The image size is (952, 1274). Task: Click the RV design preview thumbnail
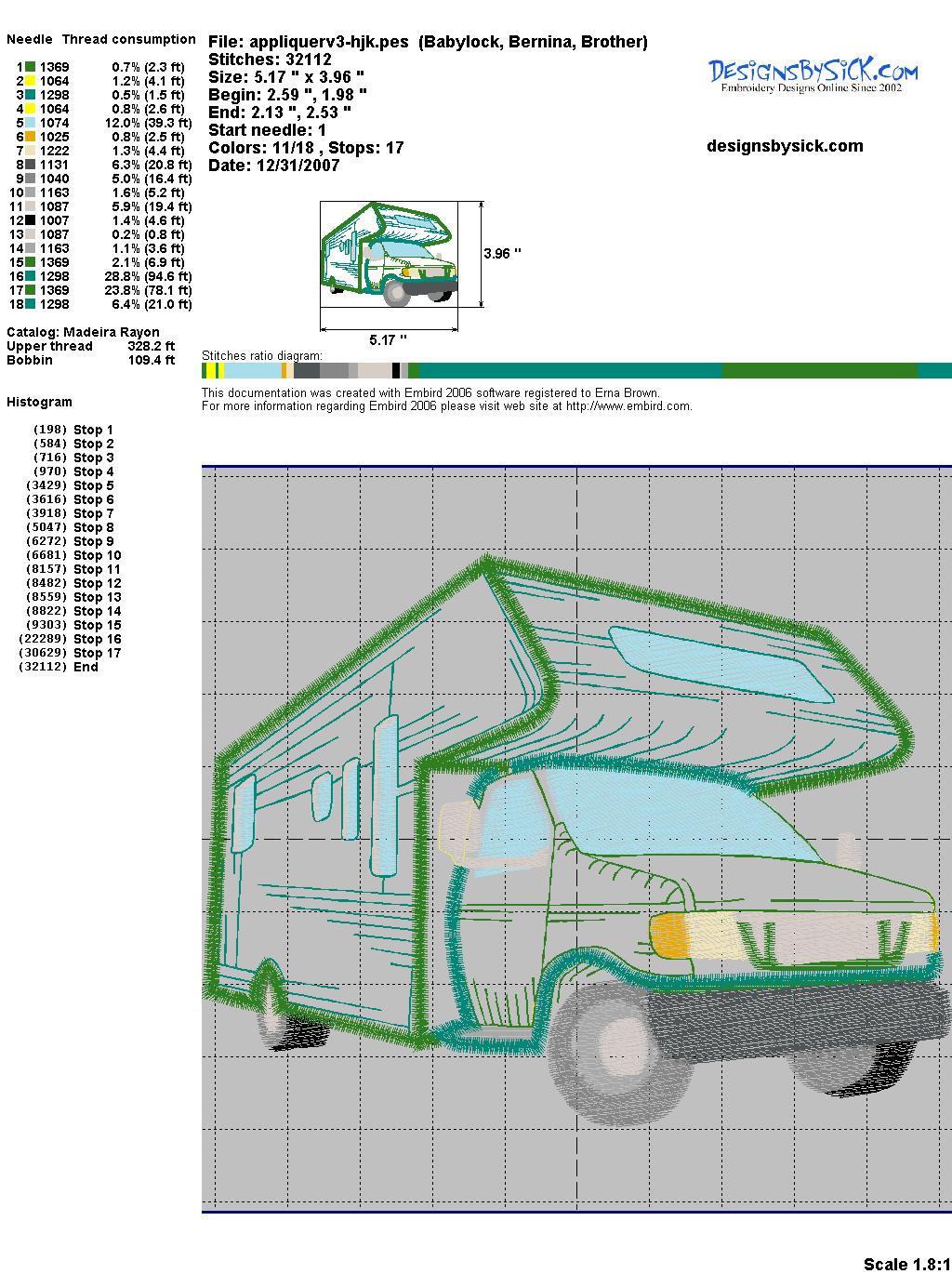coord(390,253)
